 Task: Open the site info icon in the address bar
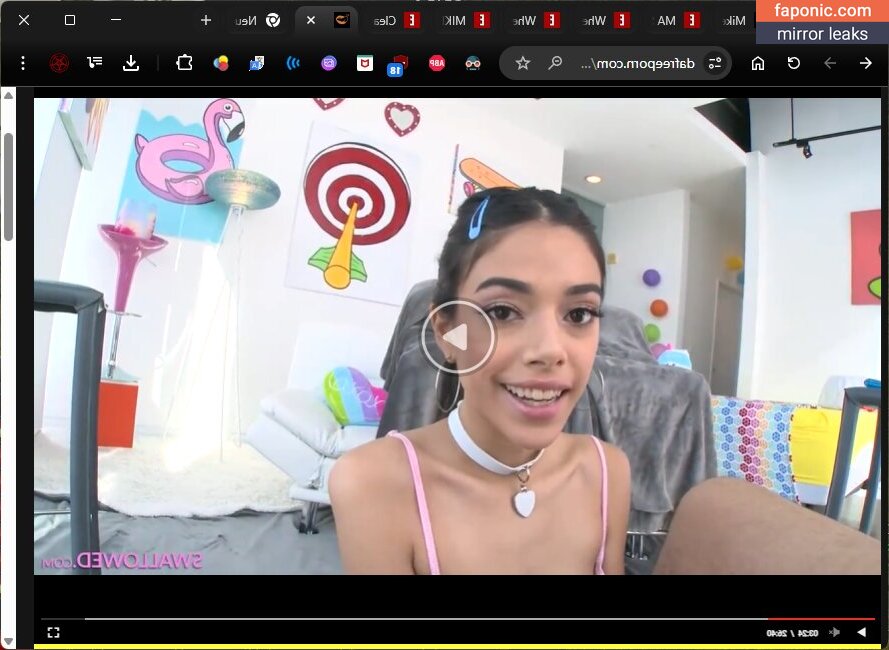coord(714,63)
